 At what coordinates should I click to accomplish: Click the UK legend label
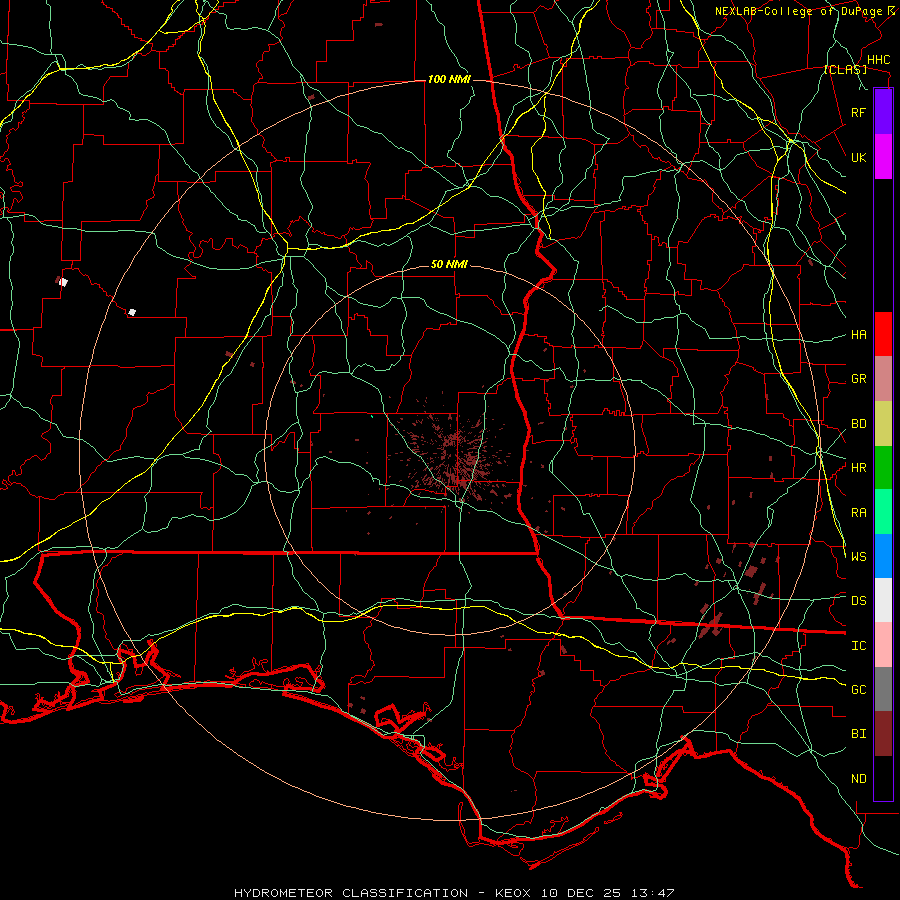pyautogui.click(x=859, y=157)
